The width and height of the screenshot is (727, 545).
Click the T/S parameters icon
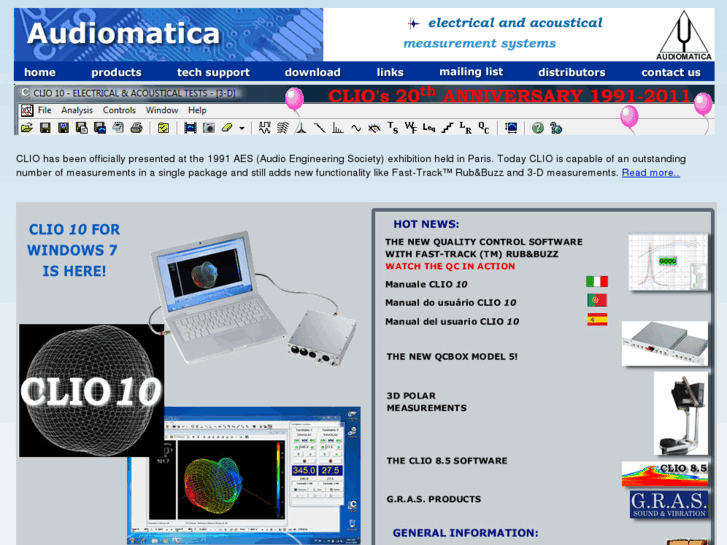(x=393, y=128)
